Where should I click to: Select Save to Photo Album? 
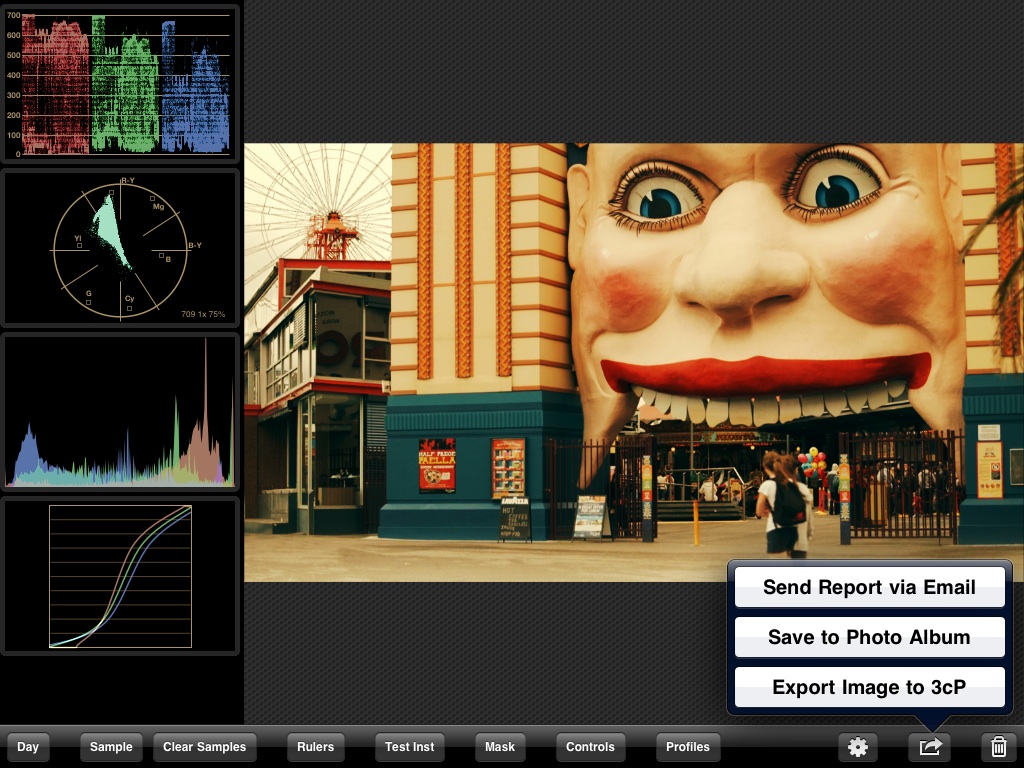coord(869,637)
